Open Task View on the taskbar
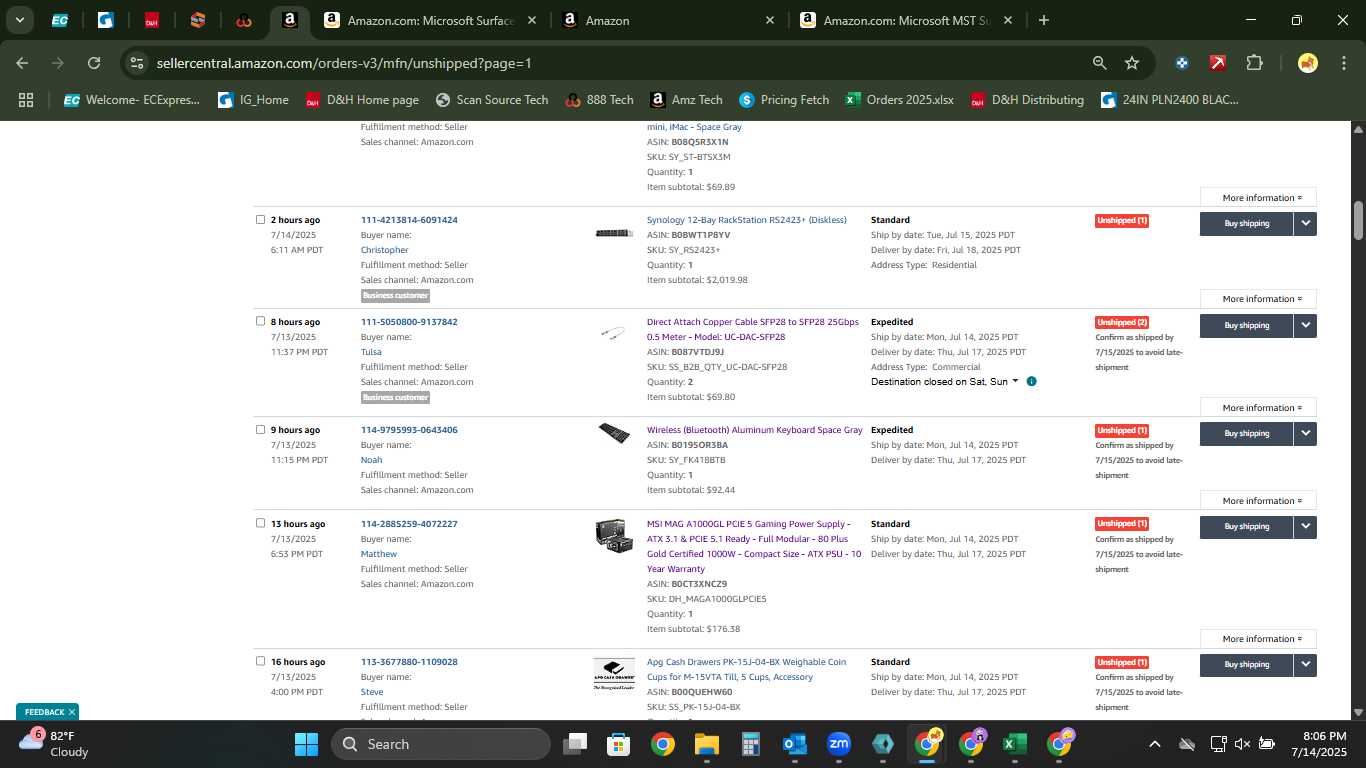Image resolution: width=1366 pixels, height=768 pixels. tap(575, 744)
